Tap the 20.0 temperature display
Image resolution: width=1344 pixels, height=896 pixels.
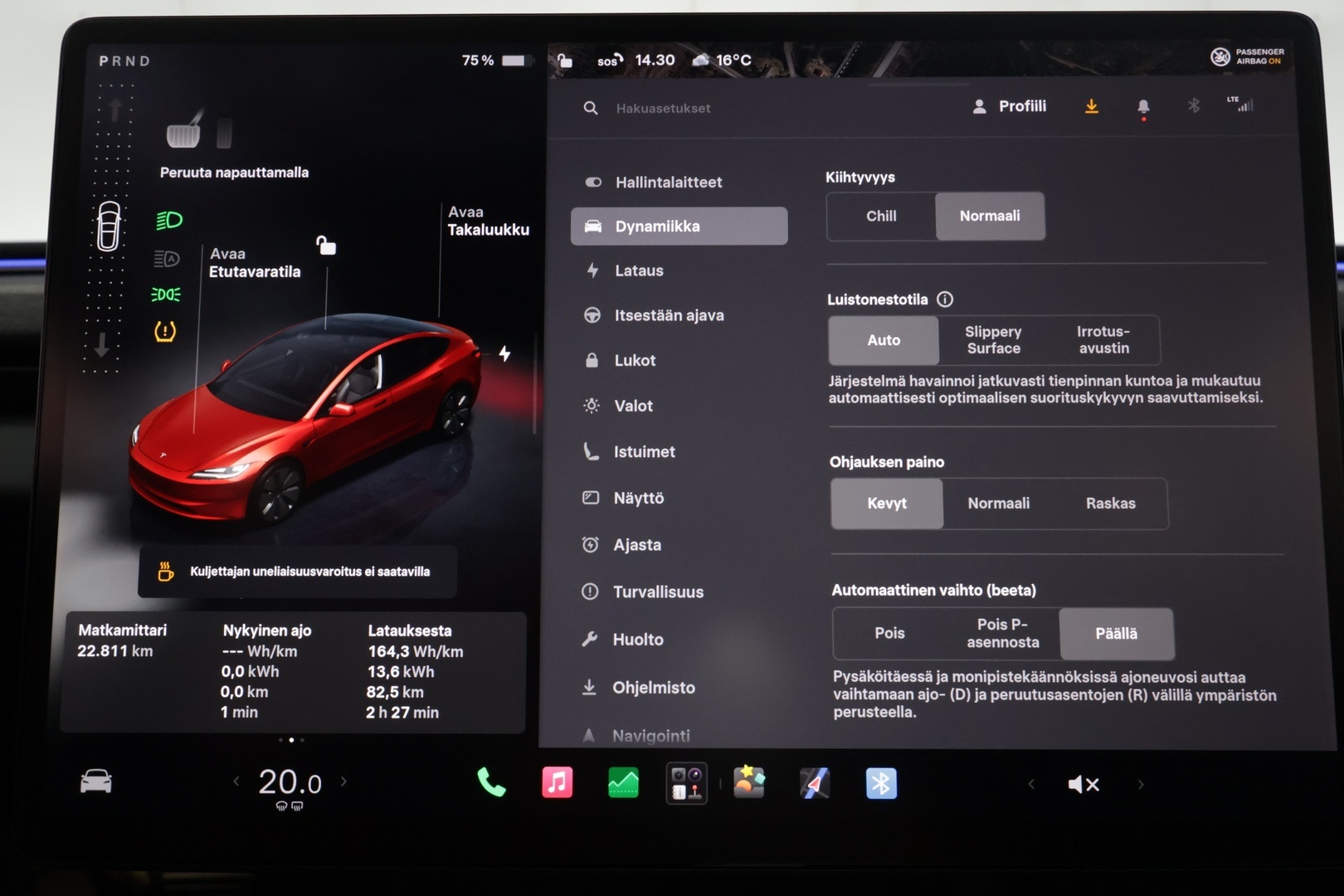click(290, 782)
